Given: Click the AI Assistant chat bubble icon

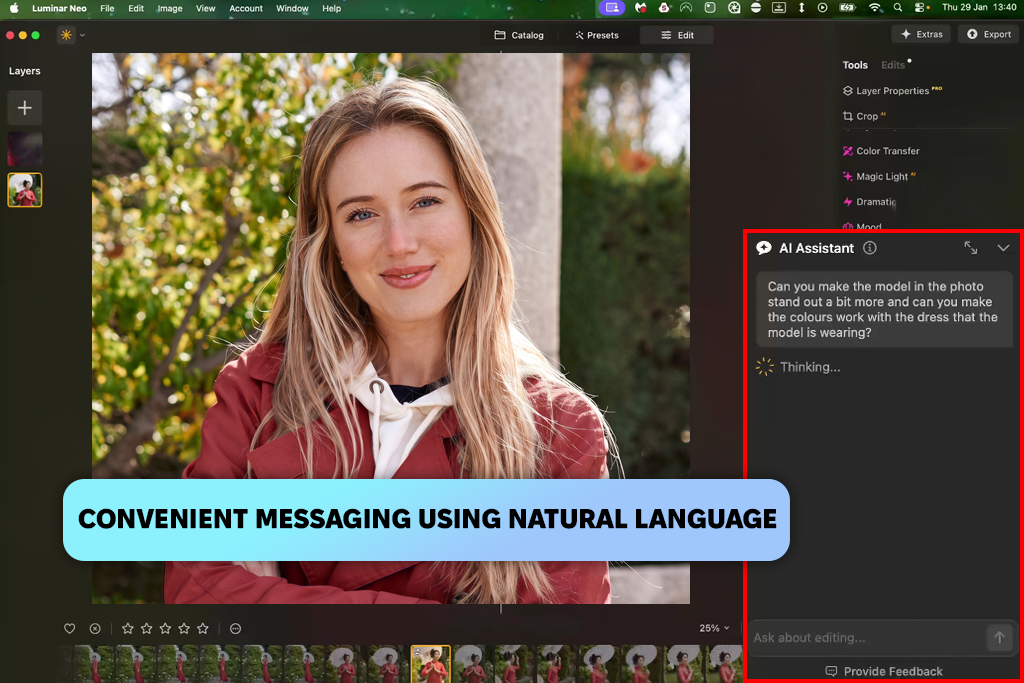Looking at the screenshot, I should point(763,248).
